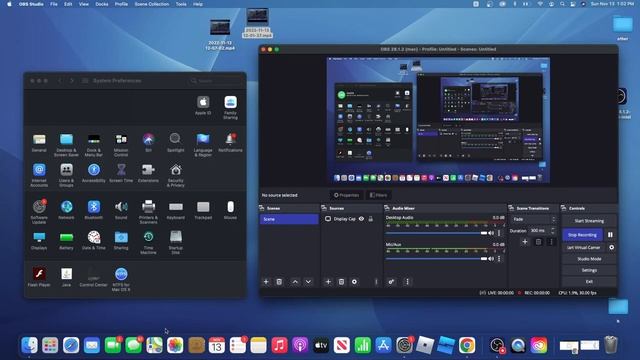Hide the Display Capture source with eye icon

pos(361,219)
